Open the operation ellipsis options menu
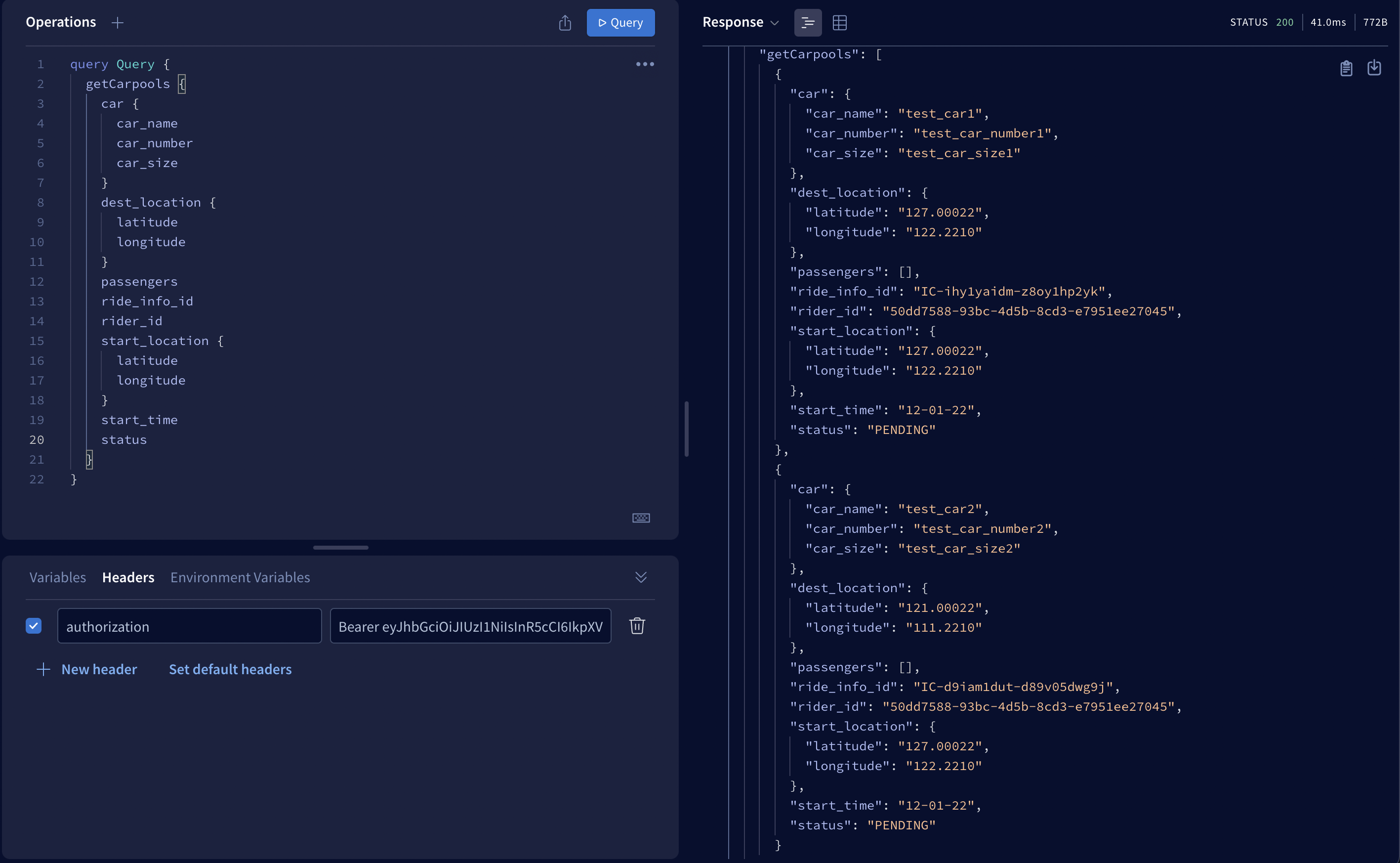The height and width of the screenshot is (863, 1400). click(645, 64)
